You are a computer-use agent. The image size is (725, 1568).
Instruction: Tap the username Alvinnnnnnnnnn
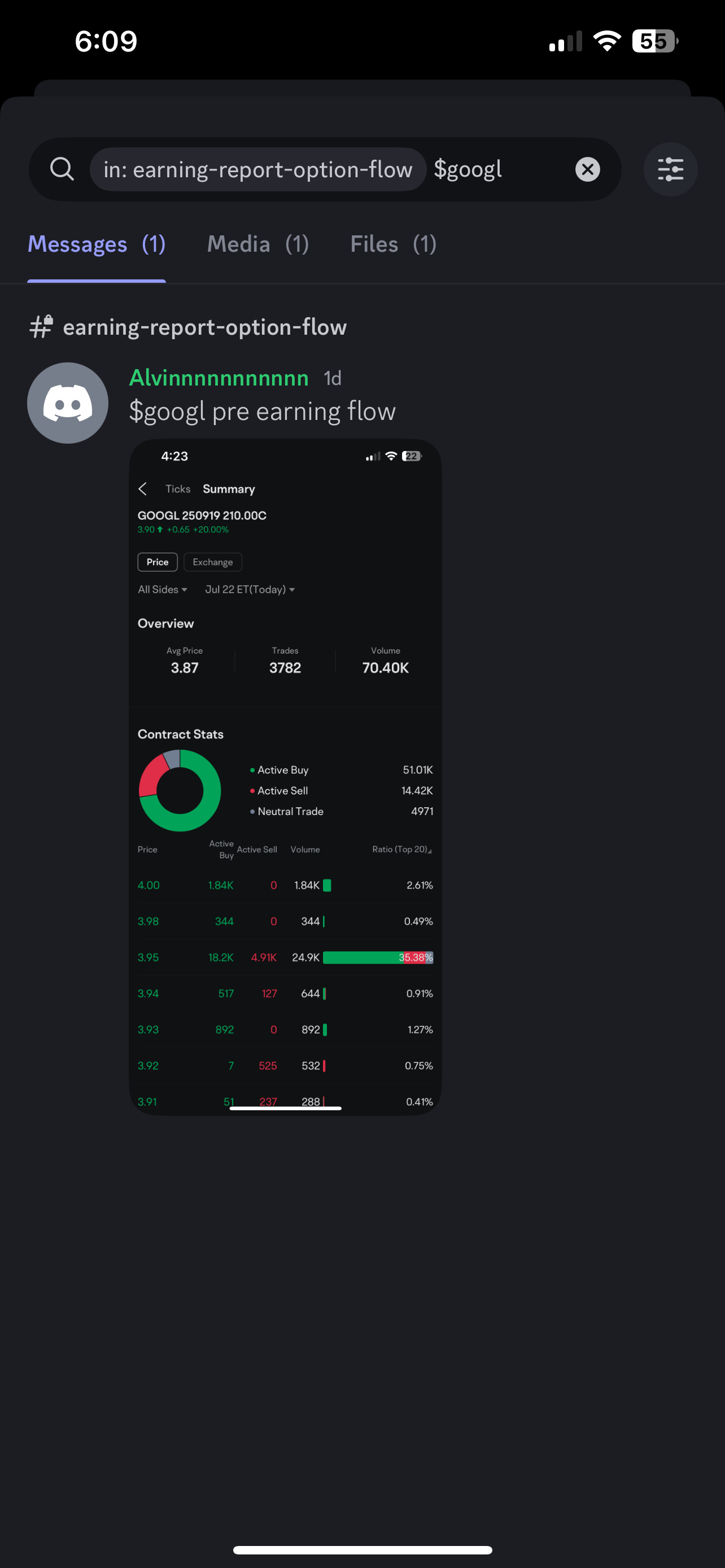tap(219, 378)
